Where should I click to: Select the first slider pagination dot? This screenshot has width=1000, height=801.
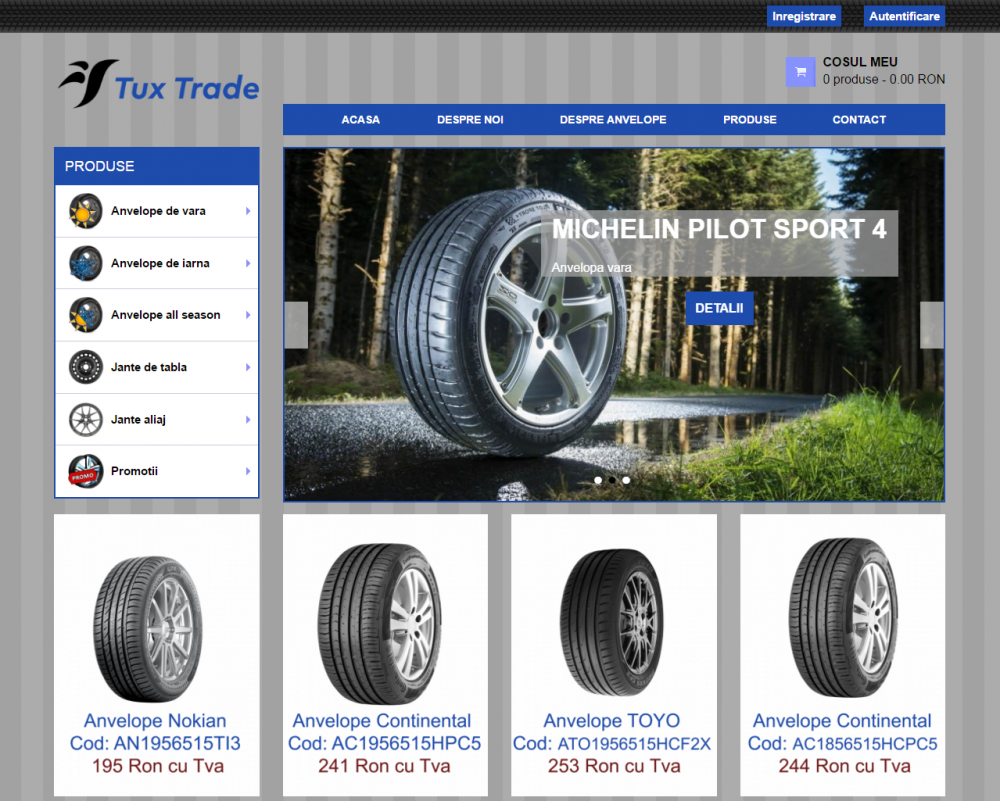(598, 480)
